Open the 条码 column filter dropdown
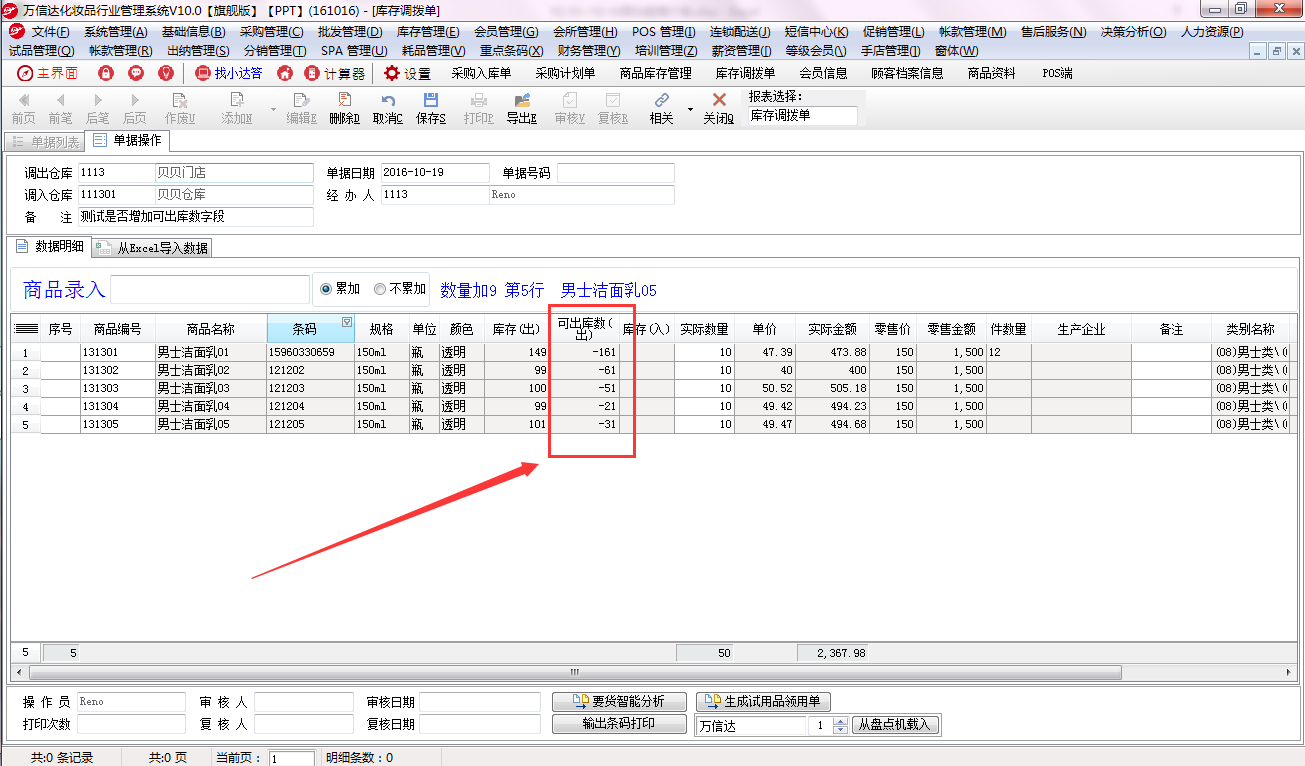 pyautogui.click(x=347, y=322)
